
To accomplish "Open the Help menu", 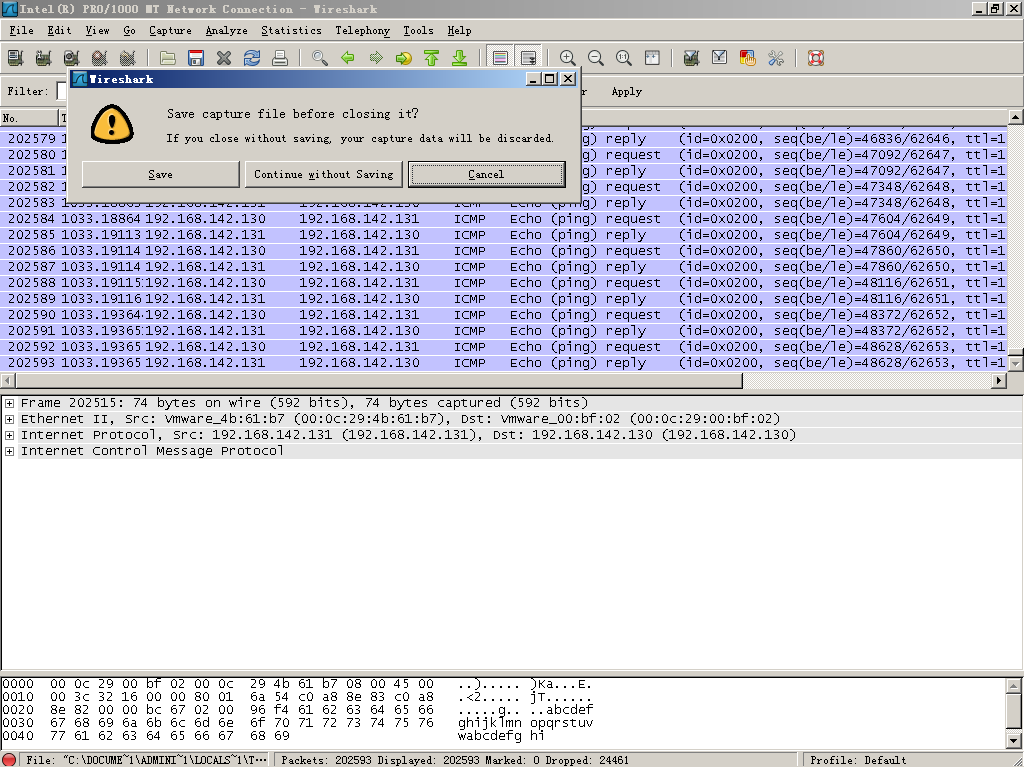I will (x=459, y=31).
